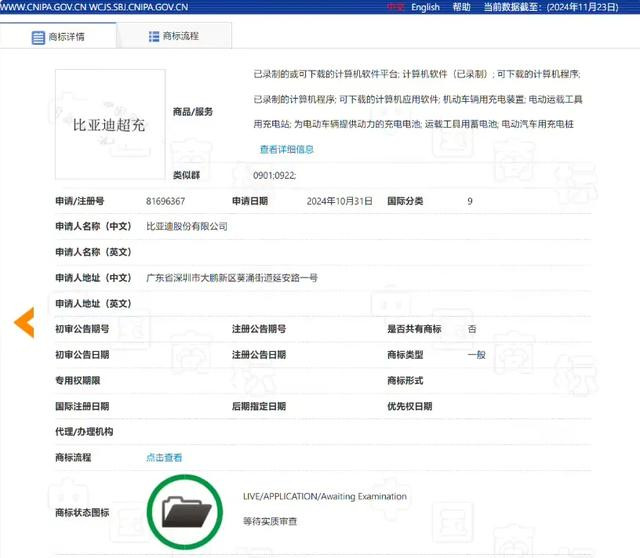
Task: Click the 是否共有商标 value 否
Action: (472, 329)
